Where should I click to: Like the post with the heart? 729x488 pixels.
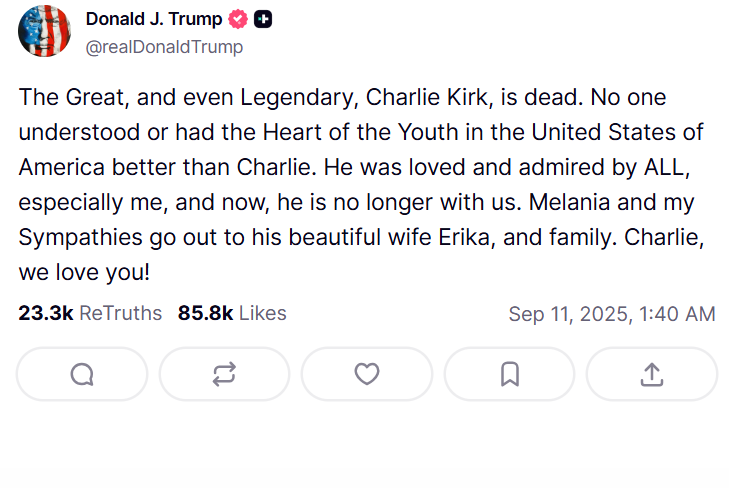pyautogui.click(x=367, y=374)
